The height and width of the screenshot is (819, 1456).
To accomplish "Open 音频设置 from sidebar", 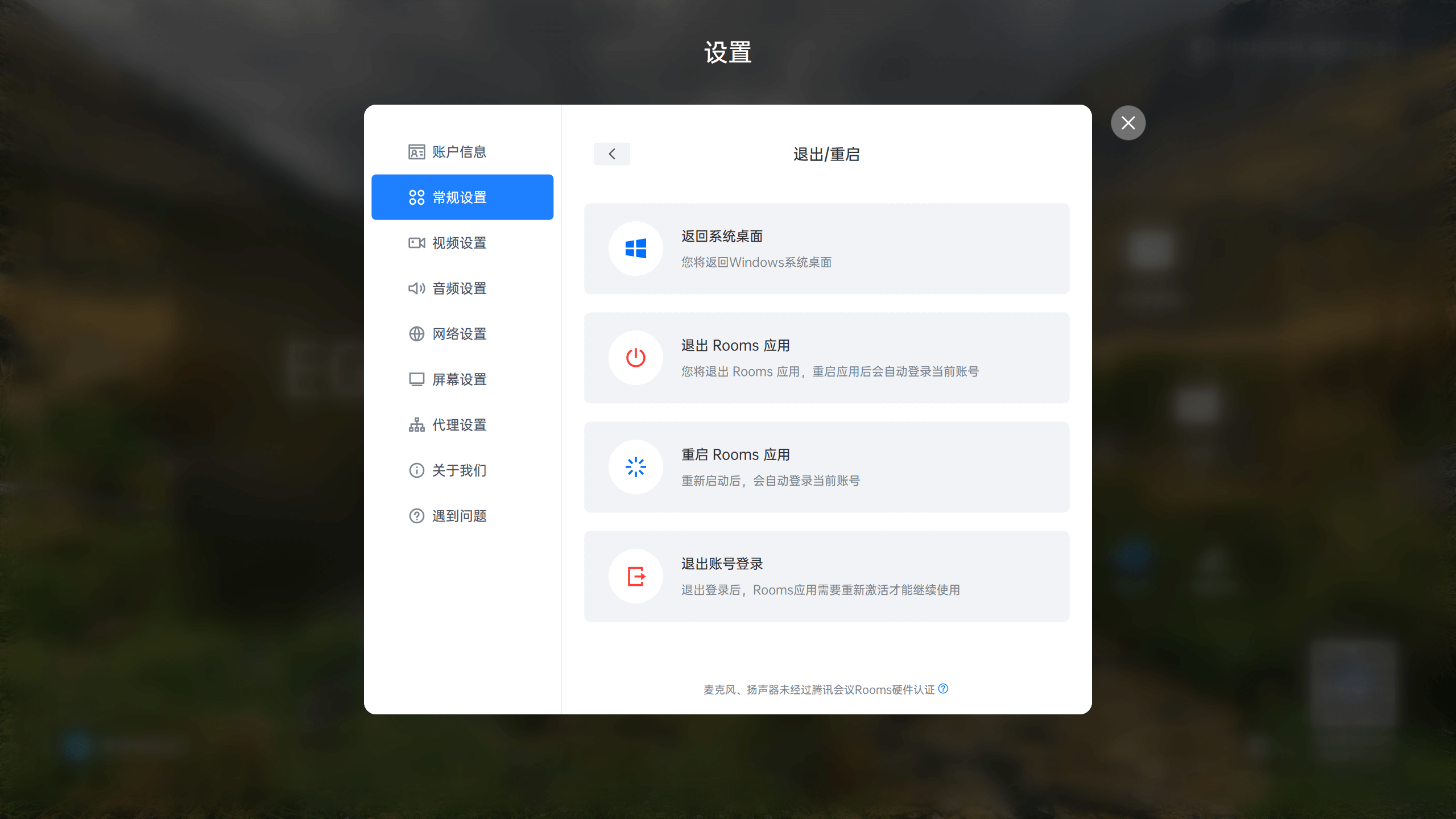I will 458,288.
